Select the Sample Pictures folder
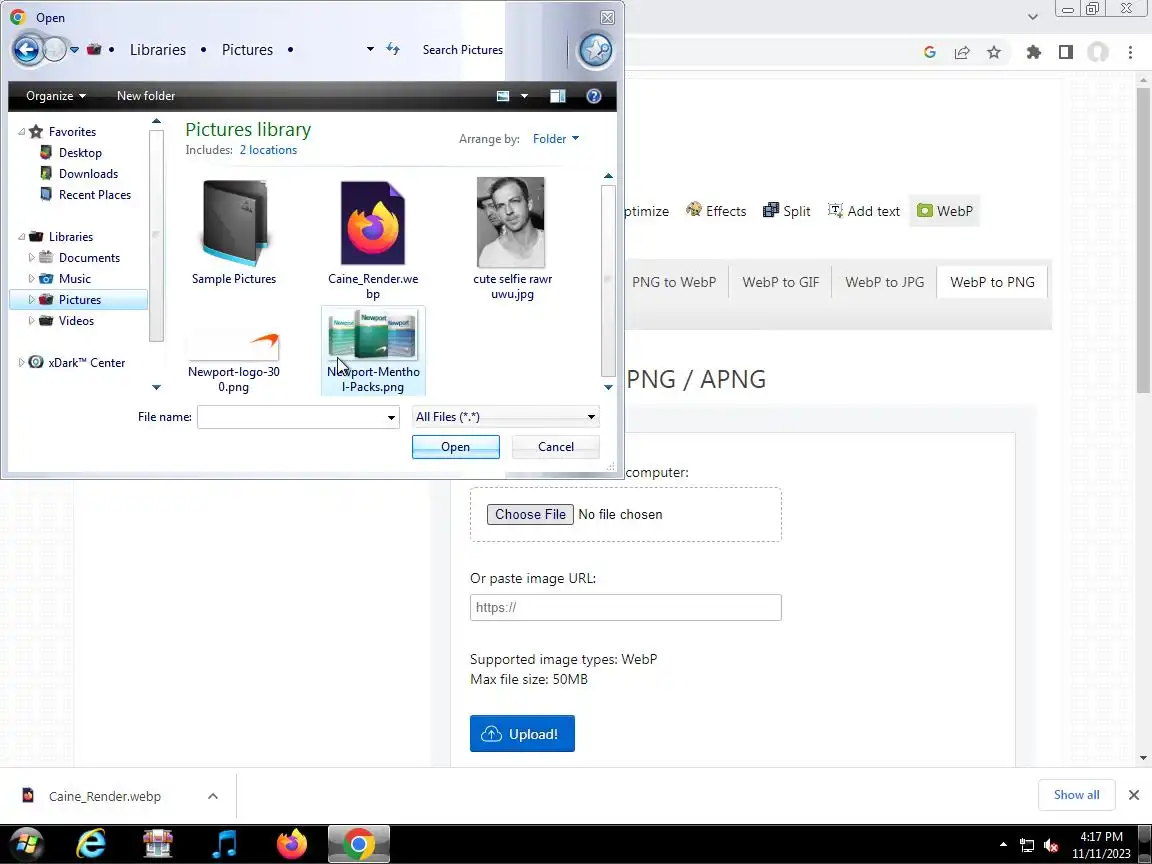The image size is (1152, 864). (x=234, y=233)
